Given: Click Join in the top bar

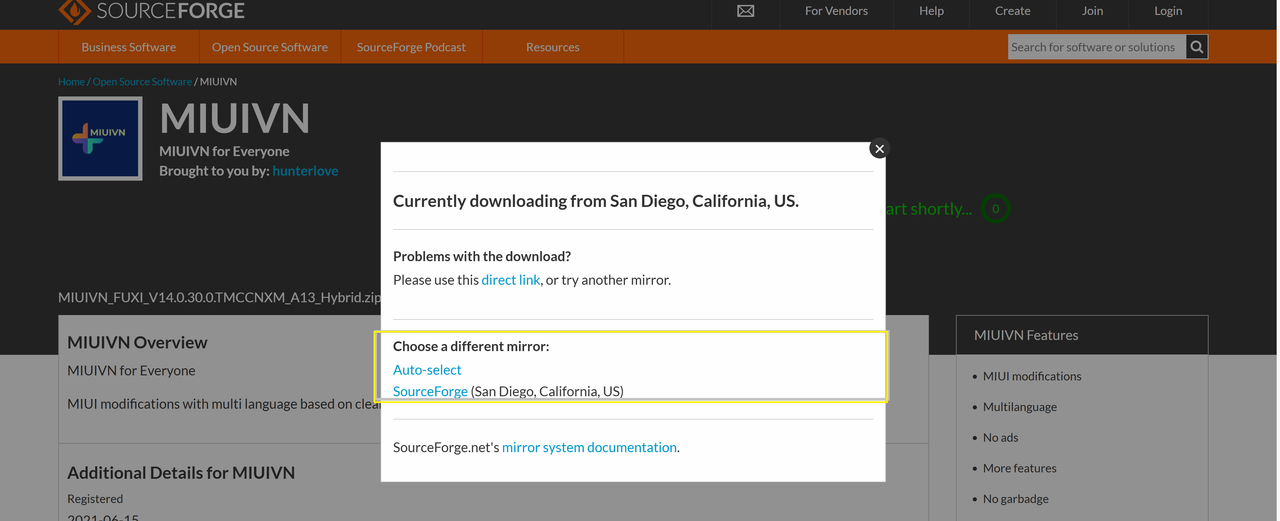Looking at the screenshot, I should click(1092, 11).
